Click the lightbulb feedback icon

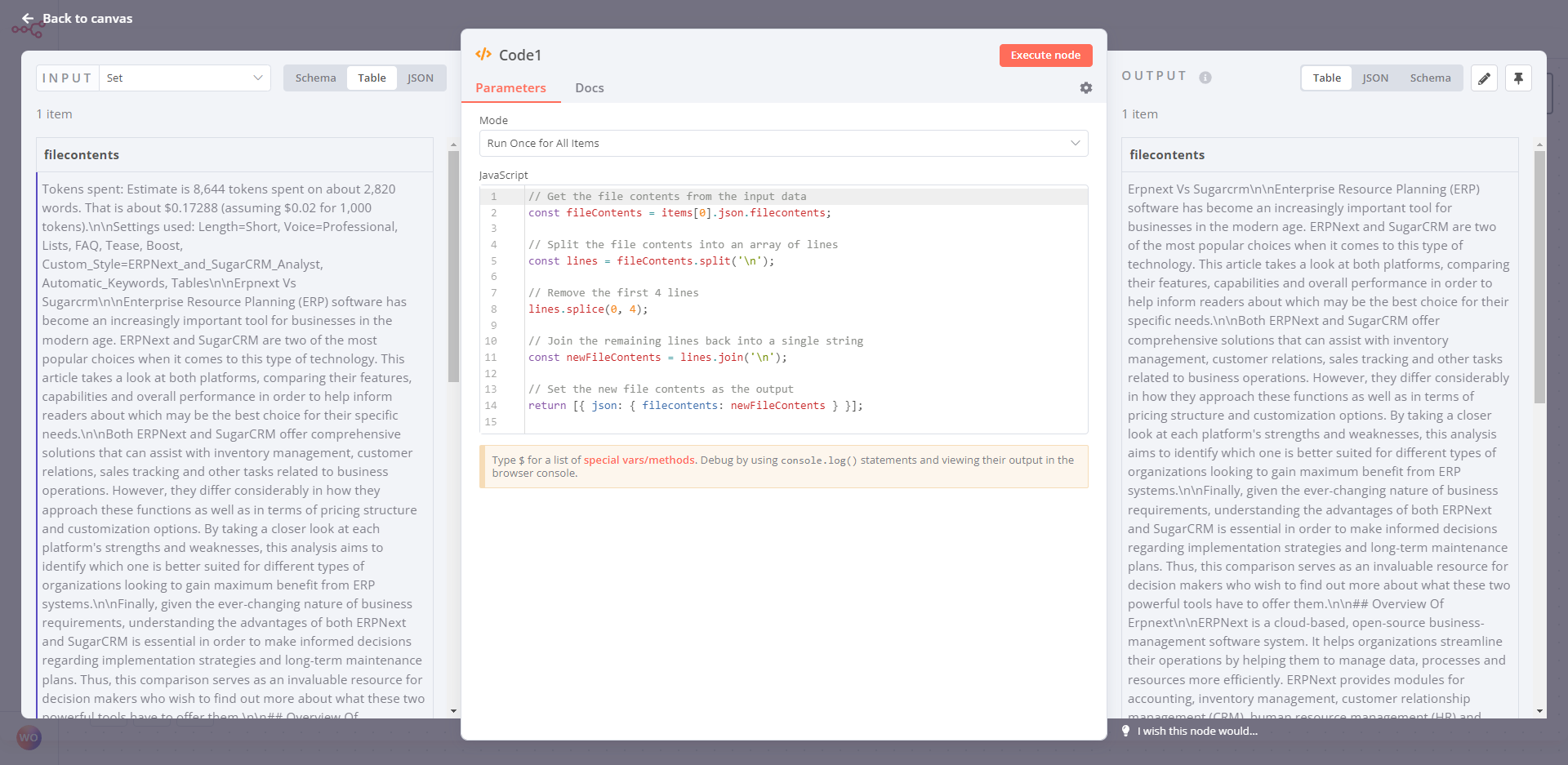point(1126,731)
